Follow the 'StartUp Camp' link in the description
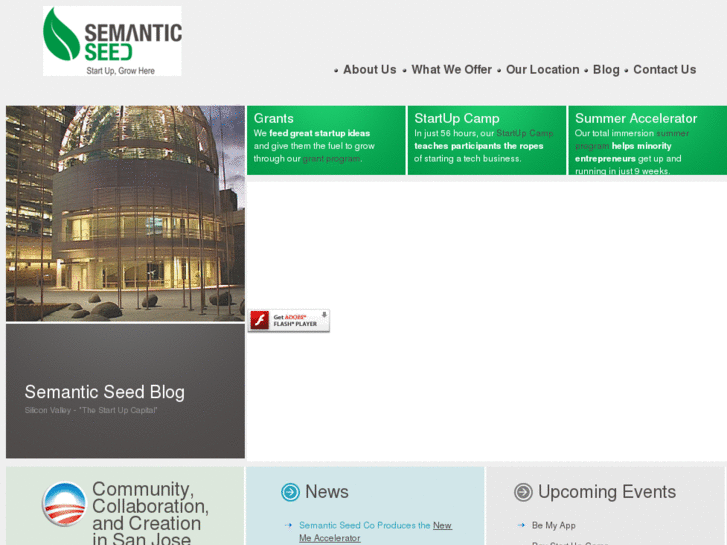Viewport: 727px width, 545px height. [x=525, y=133]
